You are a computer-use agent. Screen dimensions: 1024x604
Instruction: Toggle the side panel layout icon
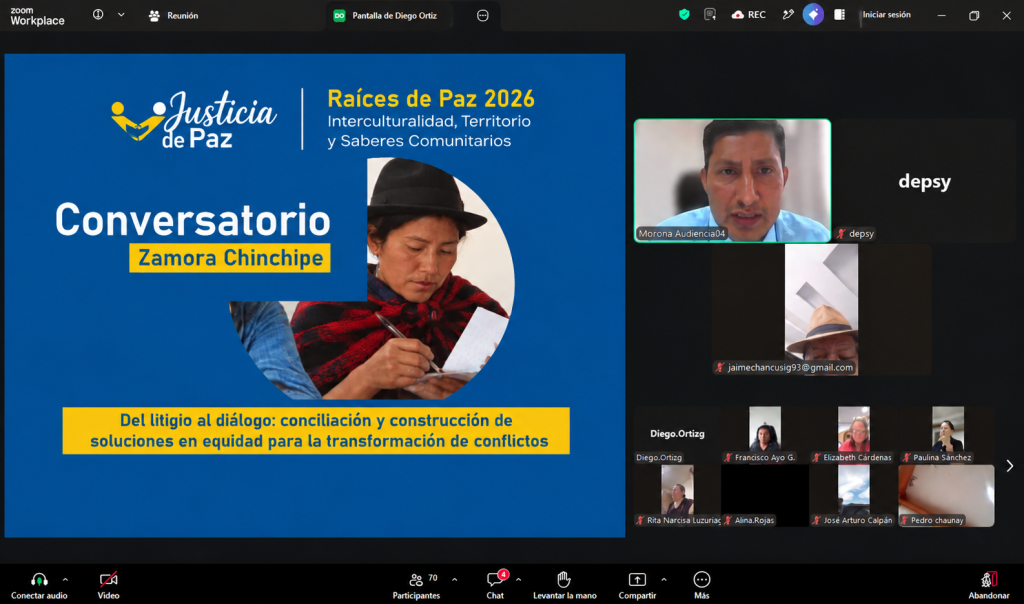[839, 14]
